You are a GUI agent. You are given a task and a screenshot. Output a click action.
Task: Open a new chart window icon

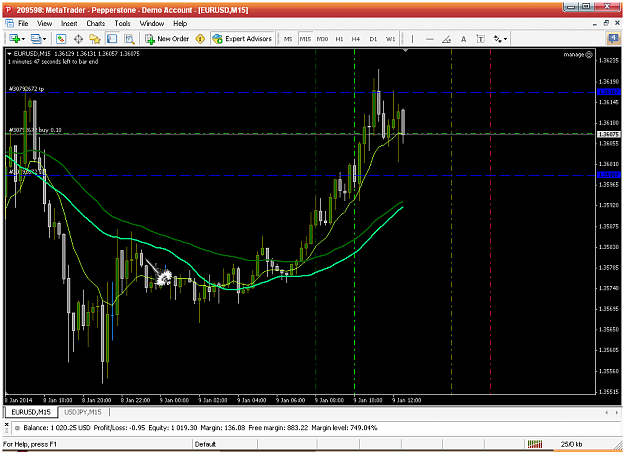pos(15,39)
